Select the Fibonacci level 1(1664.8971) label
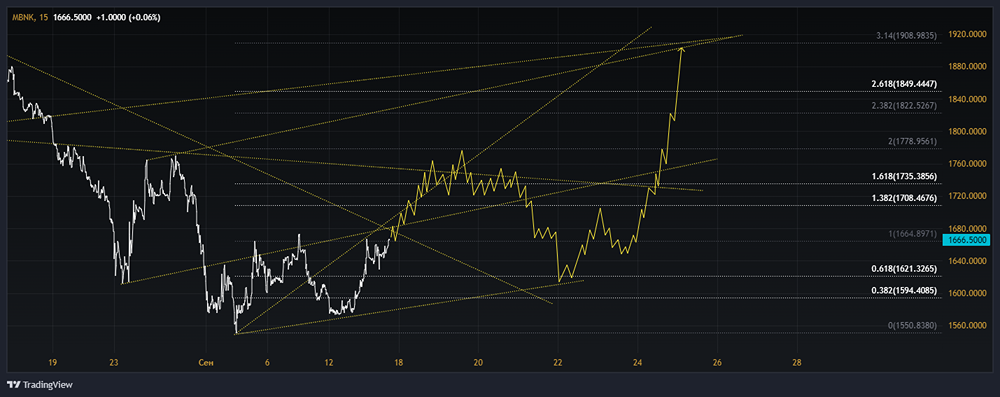This screenshot has height=397, width=1000. coord(912,234)
